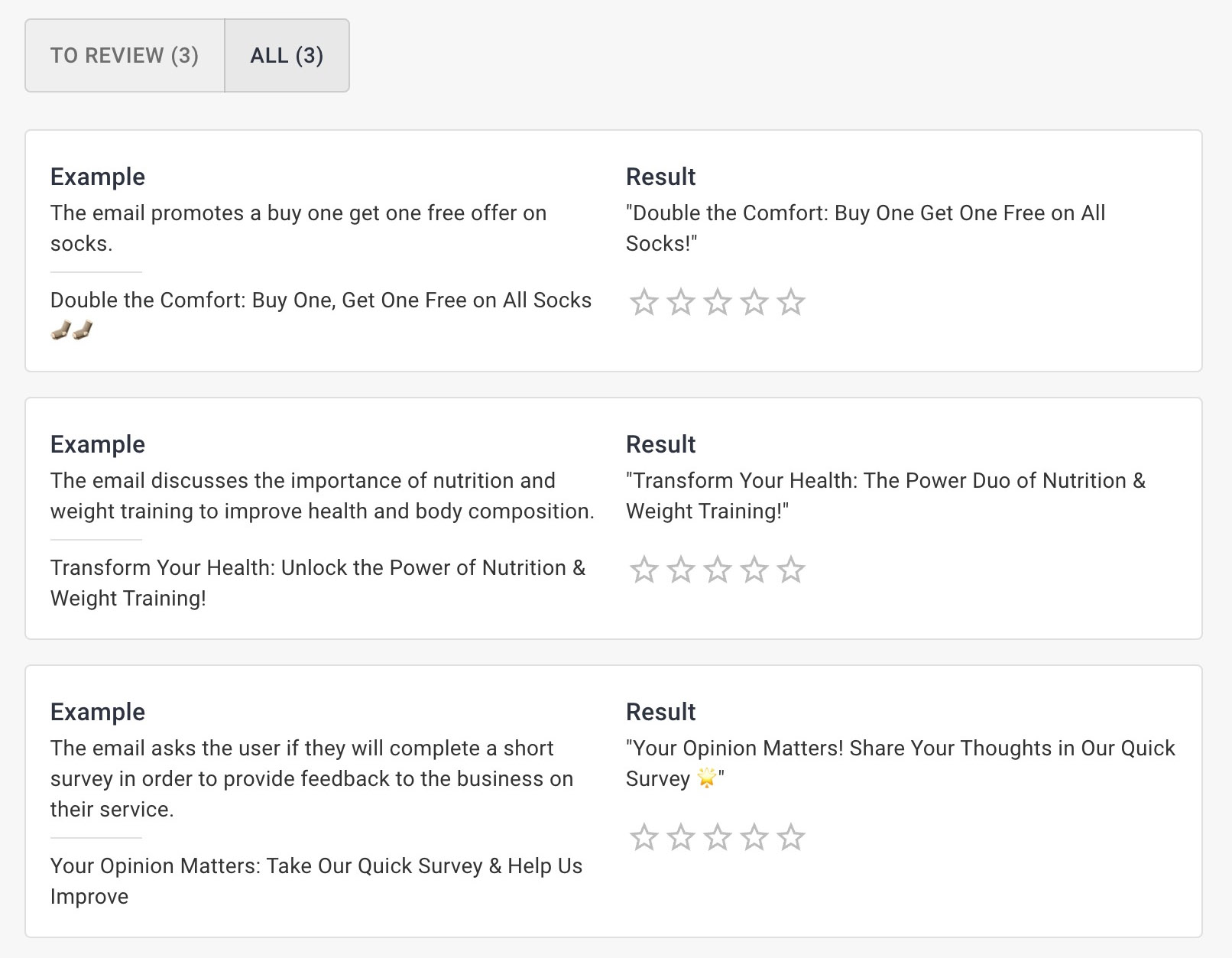This screenshot has width=1232, height=958.
Task: Rate the nutrition result five stars
Action: tap(790, 570)
